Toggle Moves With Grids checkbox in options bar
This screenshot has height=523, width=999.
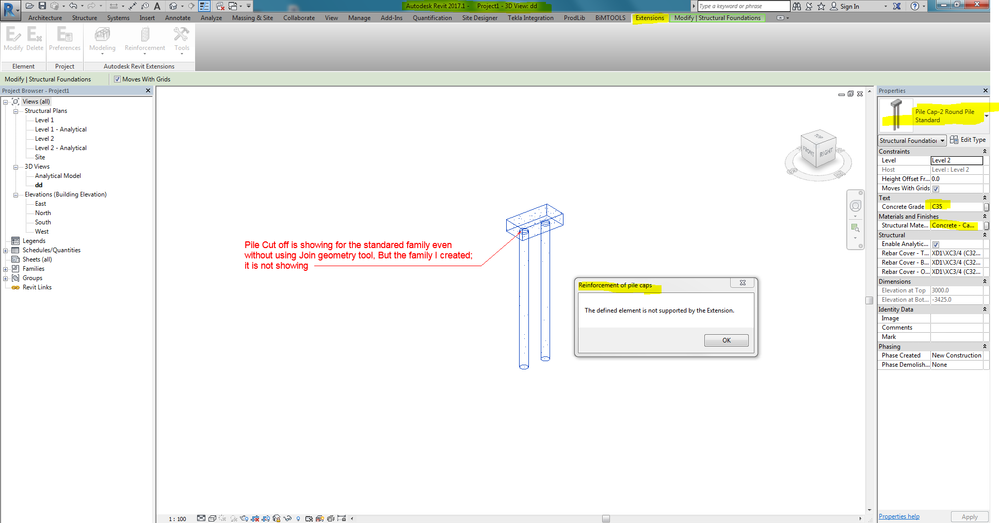117,79
